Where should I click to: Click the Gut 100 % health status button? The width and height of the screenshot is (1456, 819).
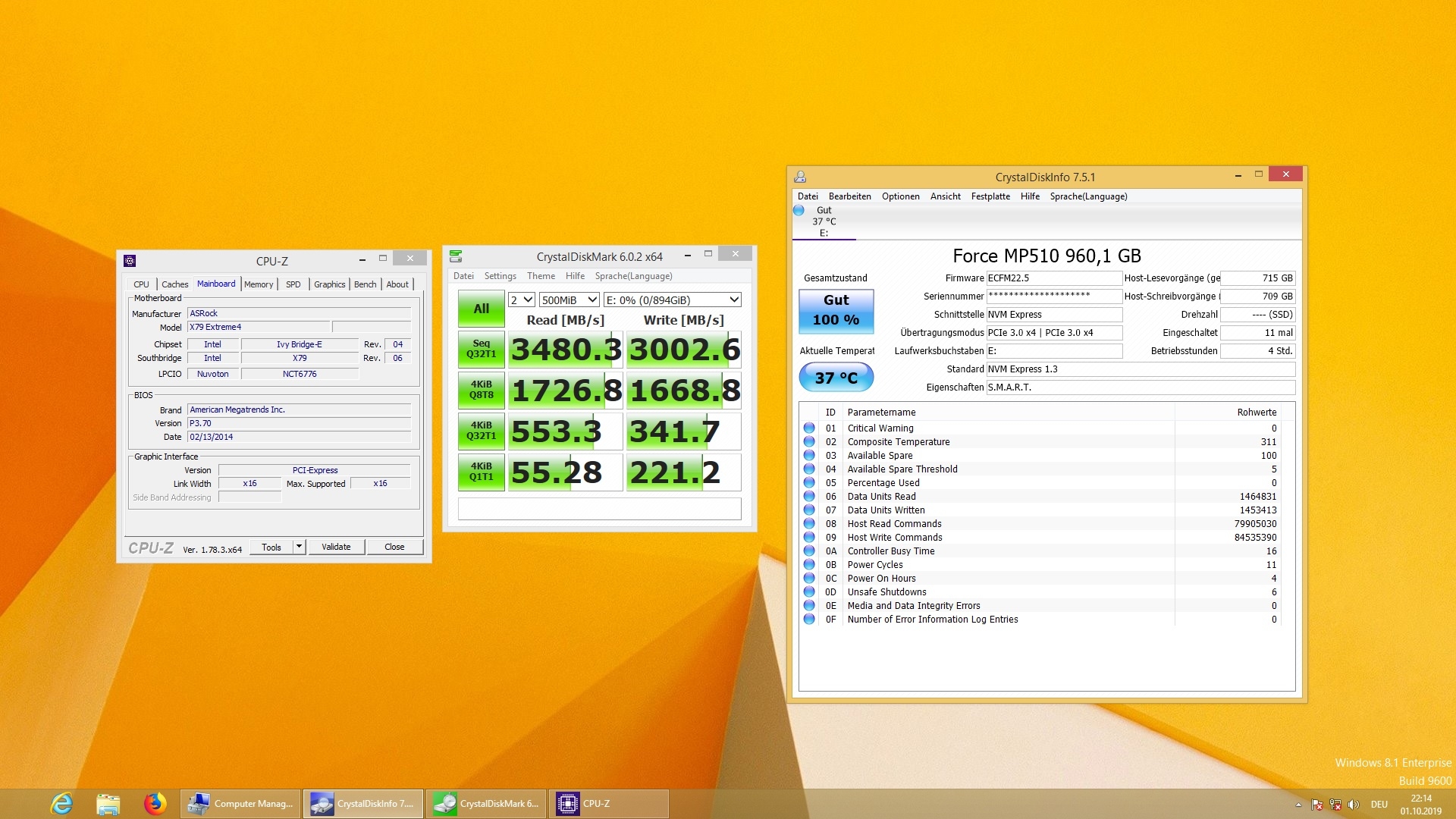pos(836,311)
